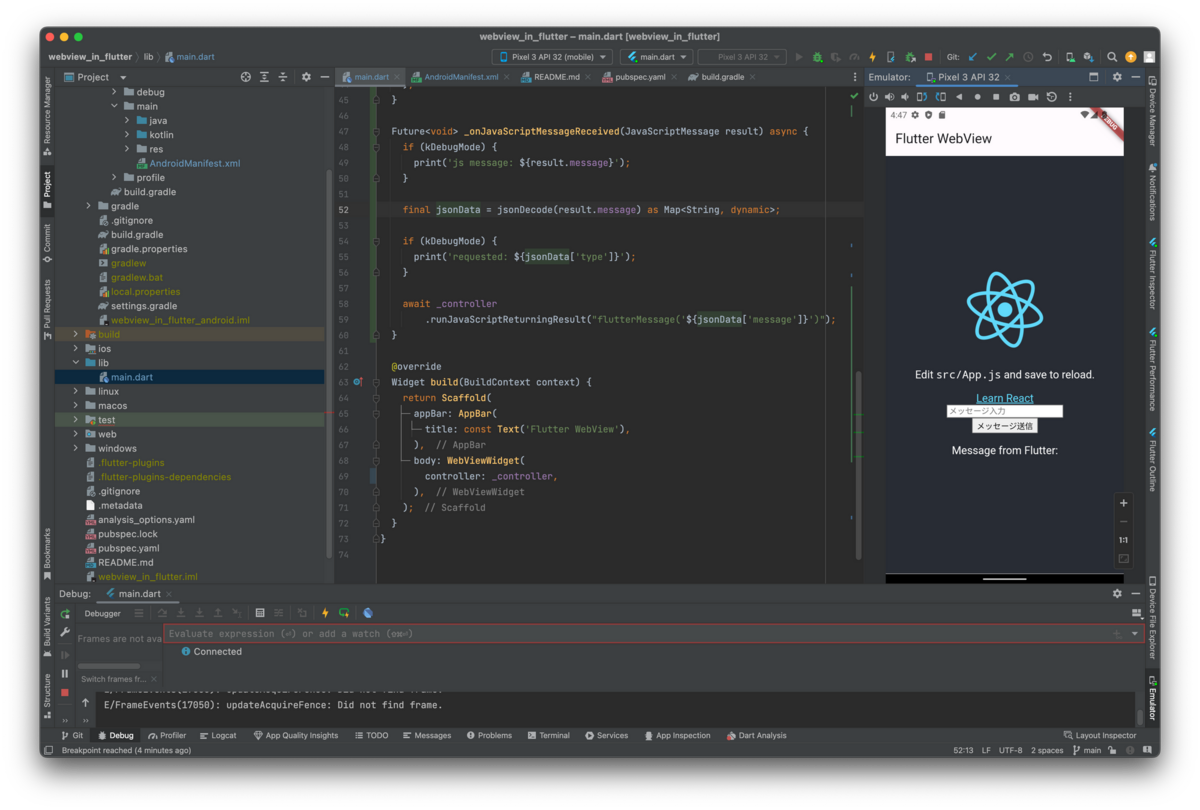The width and height of the screenshot is (1200, 810).
Task: Click the Debug bug icon in top toolbar
Action: pyautogui.click(x=817, y=57)
